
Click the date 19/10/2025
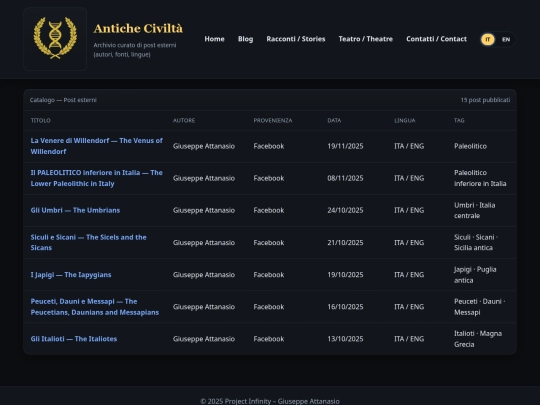point(345,274)
